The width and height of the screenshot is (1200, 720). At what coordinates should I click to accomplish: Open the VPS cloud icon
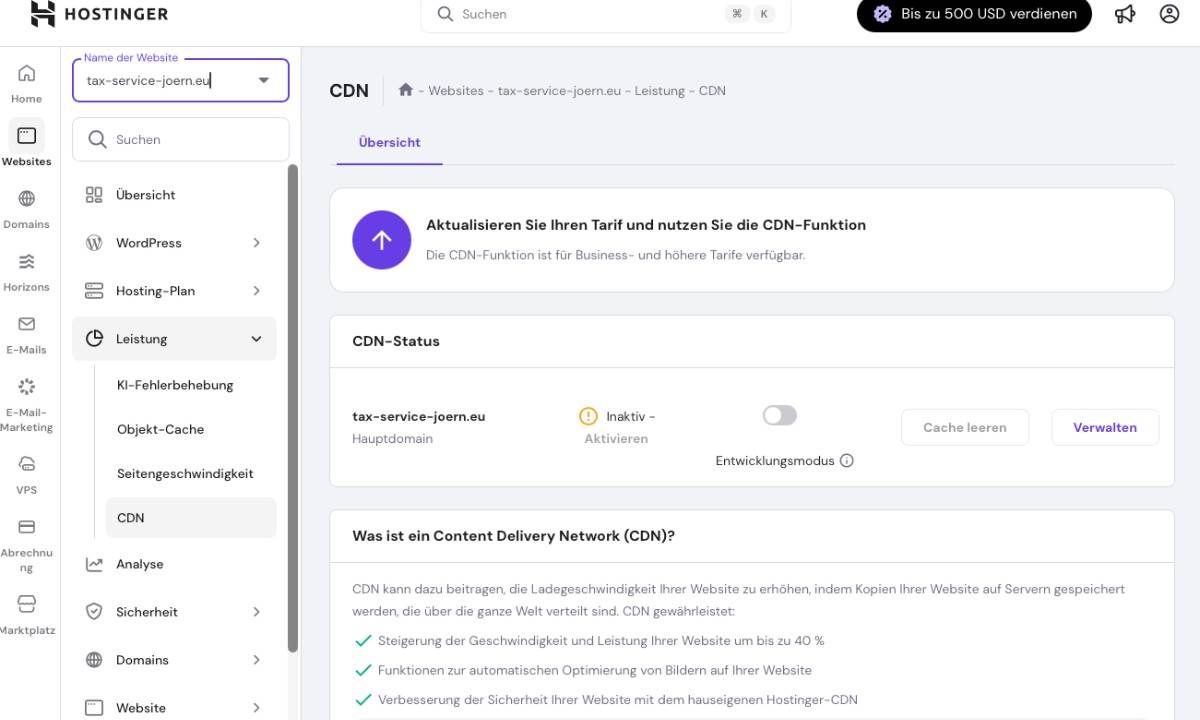(27, 464)
